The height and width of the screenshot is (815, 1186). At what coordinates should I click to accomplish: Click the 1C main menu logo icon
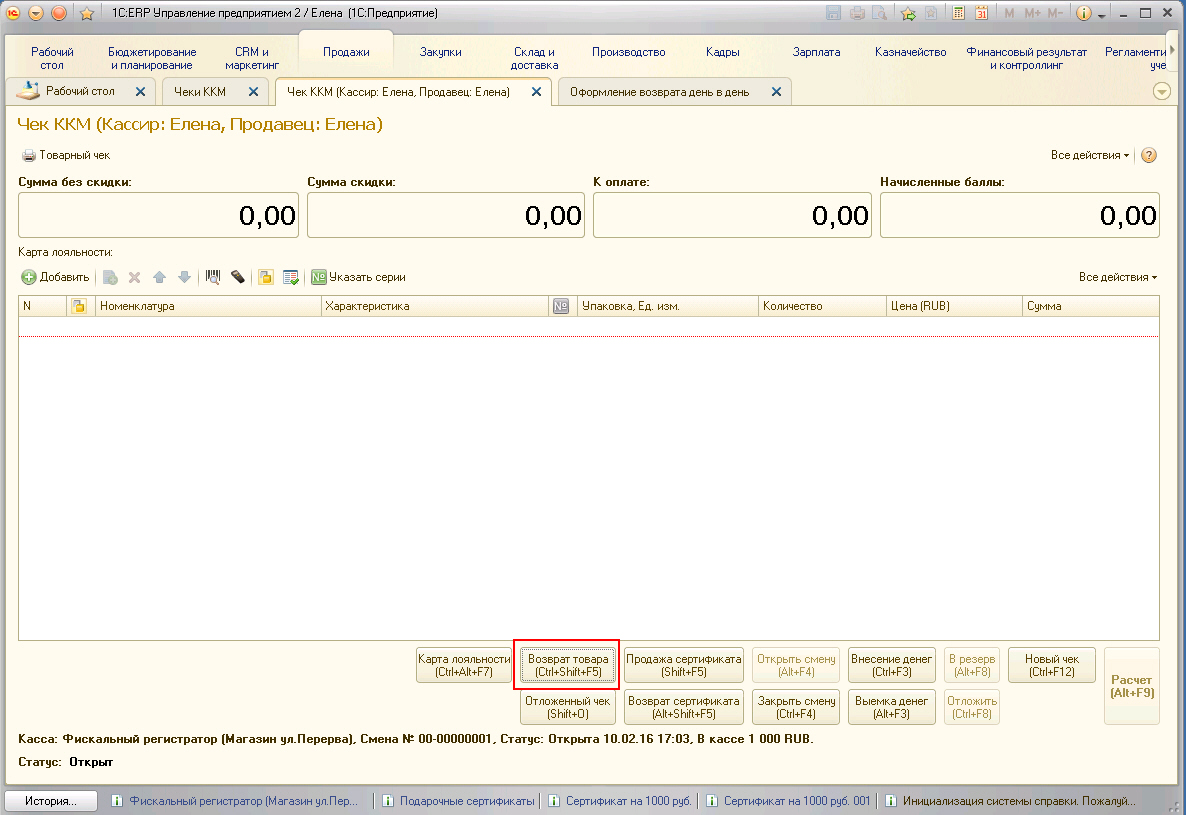13,13
